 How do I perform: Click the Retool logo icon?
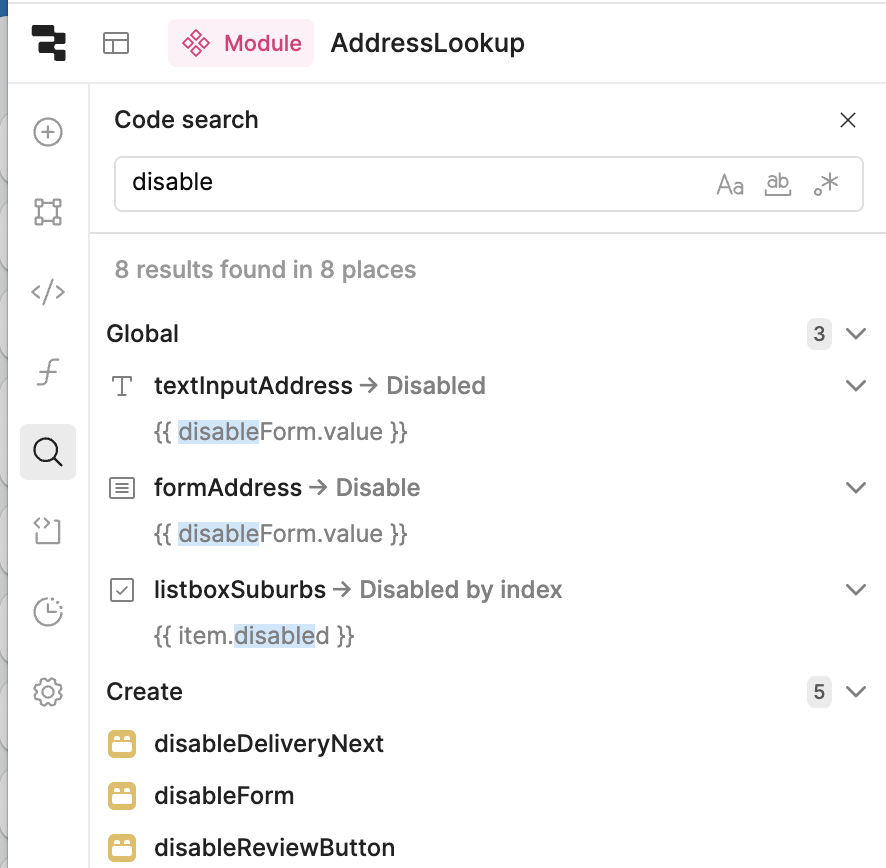[48, 43]
